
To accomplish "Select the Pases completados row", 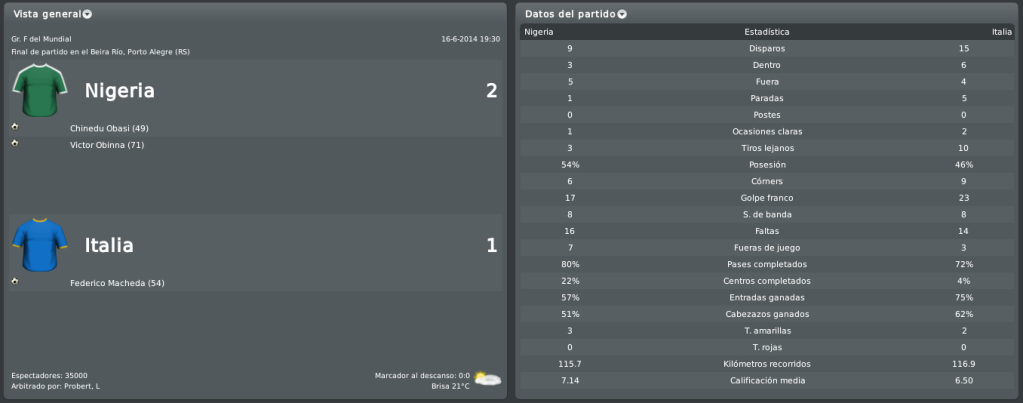I will (x=767, y=264).
